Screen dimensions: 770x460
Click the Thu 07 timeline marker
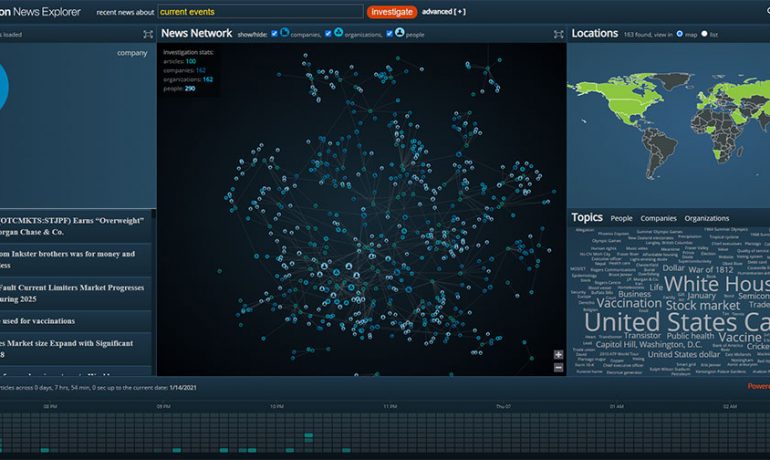503,406
